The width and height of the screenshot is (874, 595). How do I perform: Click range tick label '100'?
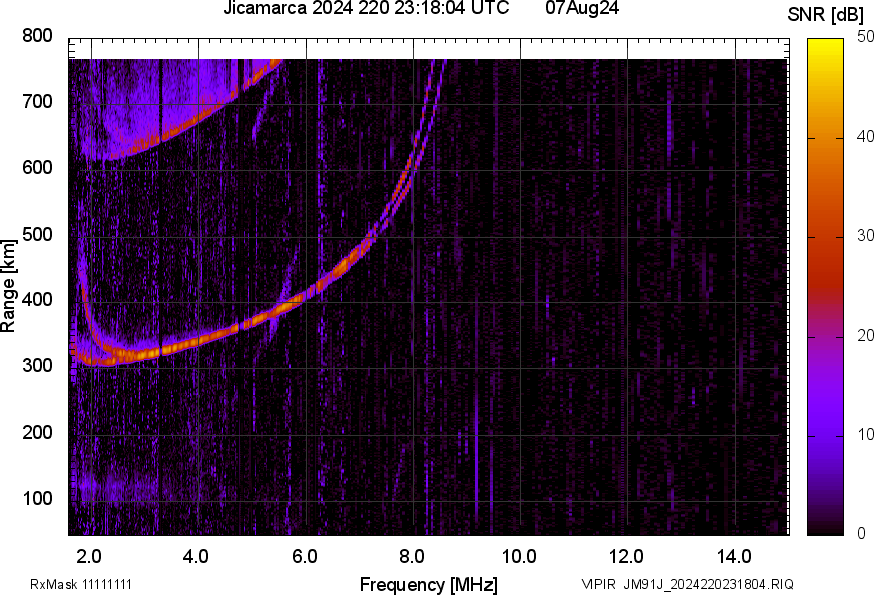coord(37,498)
